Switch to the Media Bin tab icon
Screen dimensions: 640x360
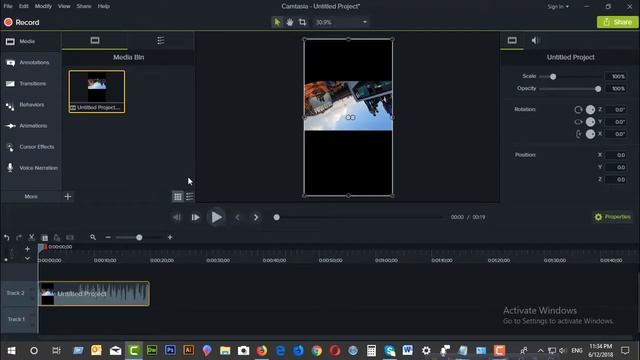click(95, 40)
